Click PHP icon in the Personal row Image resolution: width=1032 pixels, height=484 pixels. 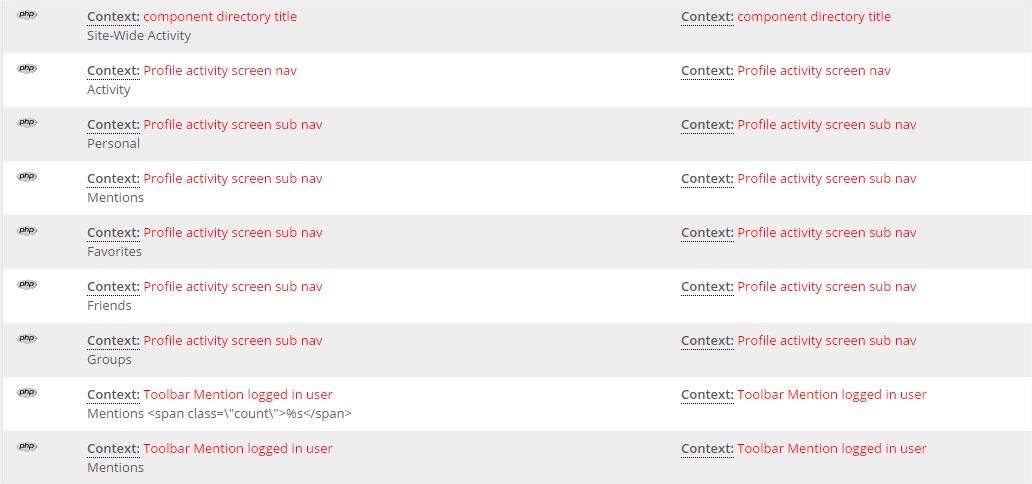click(x=27, y=122)
